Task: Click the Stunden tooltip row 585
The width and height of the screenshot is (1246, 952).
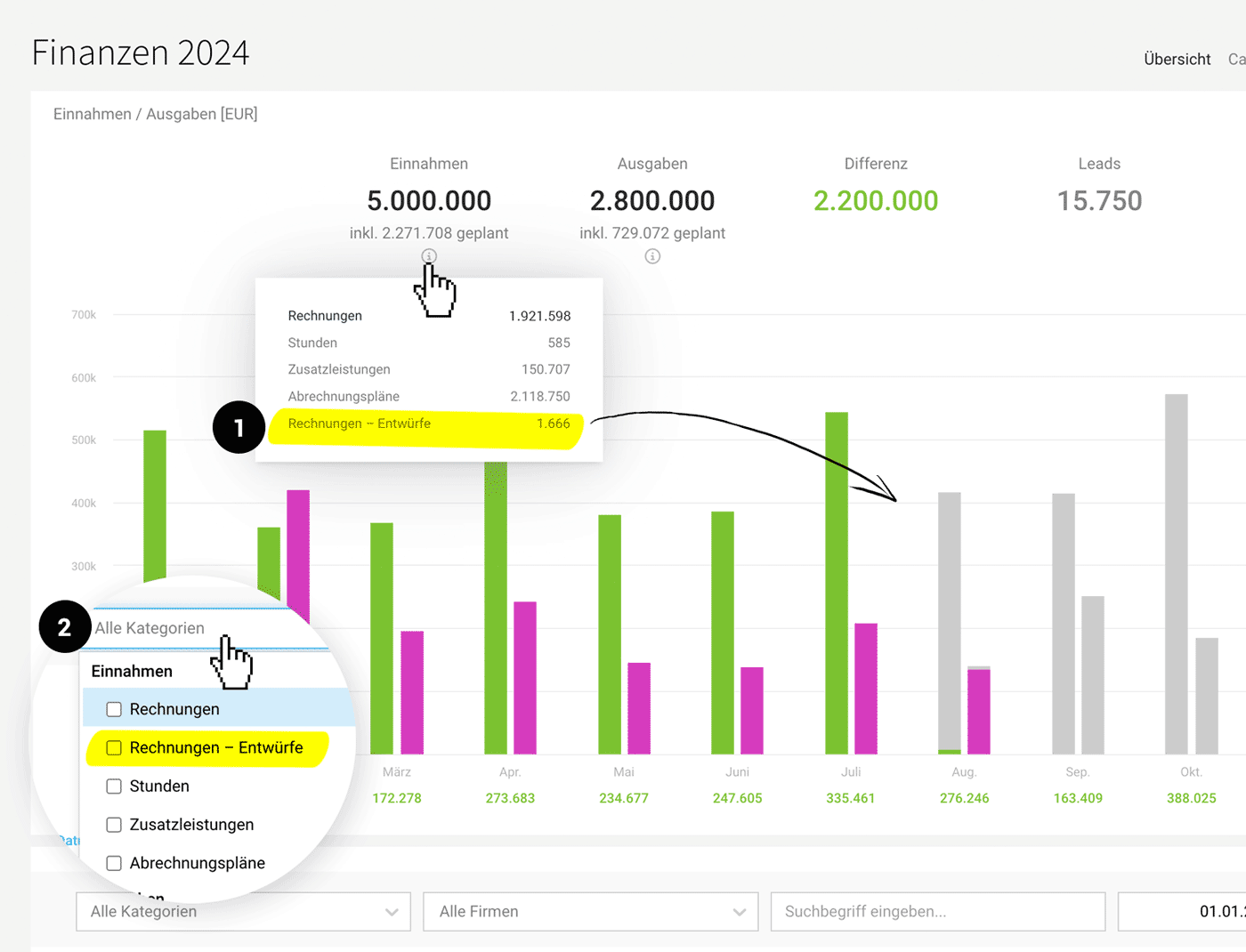Action: (429, 343)
